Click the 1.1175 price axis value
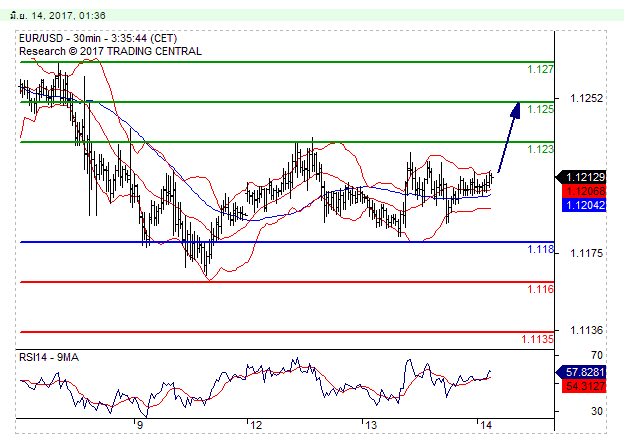The height and width of the screenshot is (447, 624). click(586, 253)
